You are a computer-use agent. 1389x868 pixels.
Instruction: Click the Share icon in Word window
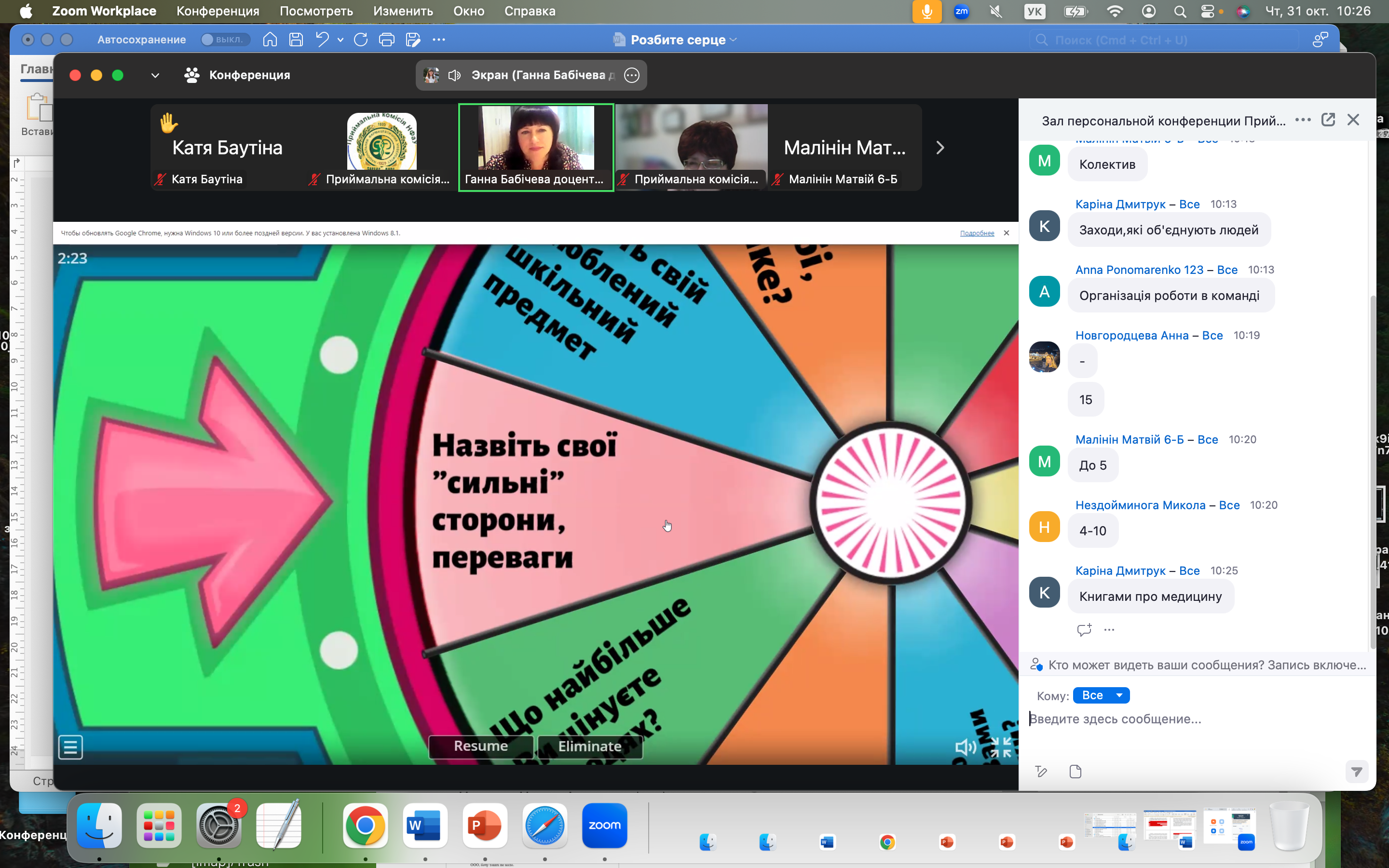click(x=1320, y=40)
